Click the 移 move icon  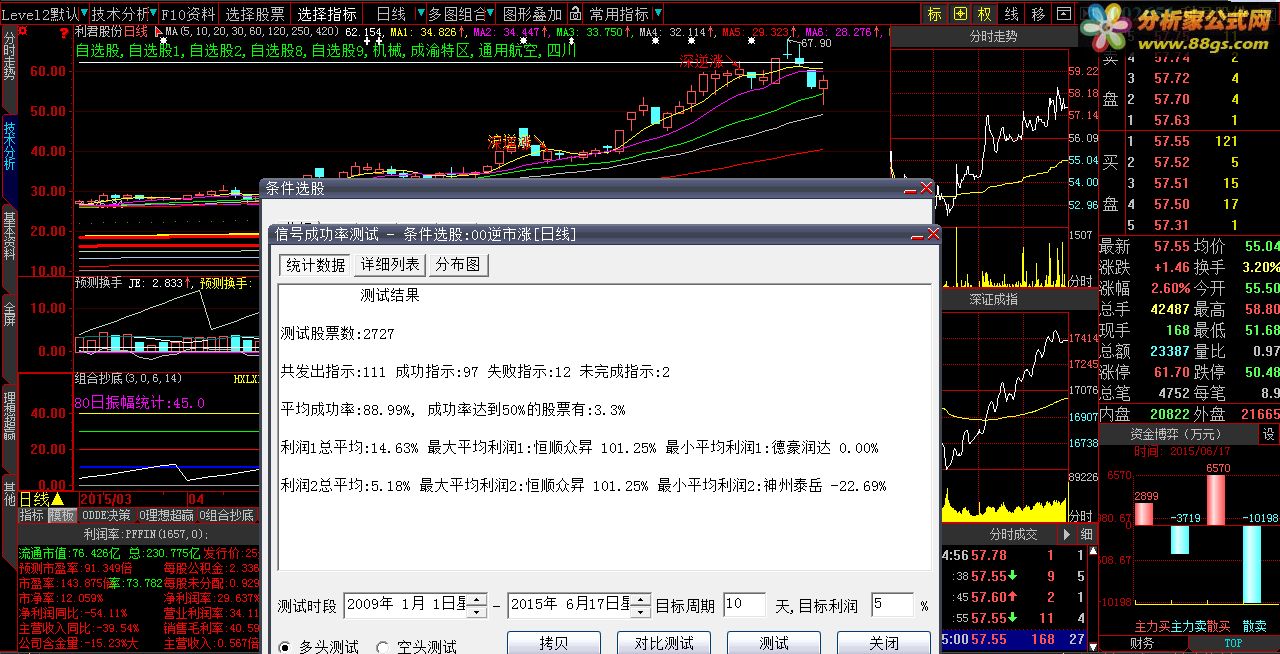coord(1038,14)
